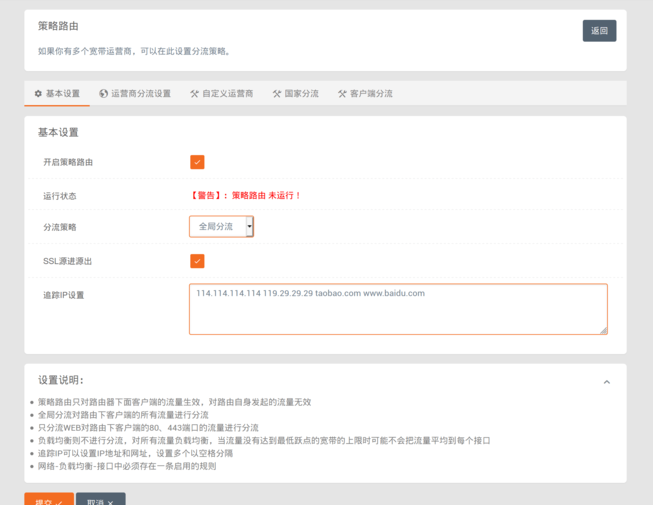The height and width of the screenshot is (505, 653).
Task: Go to the 国家分流 tab
Action: point(302,94)
